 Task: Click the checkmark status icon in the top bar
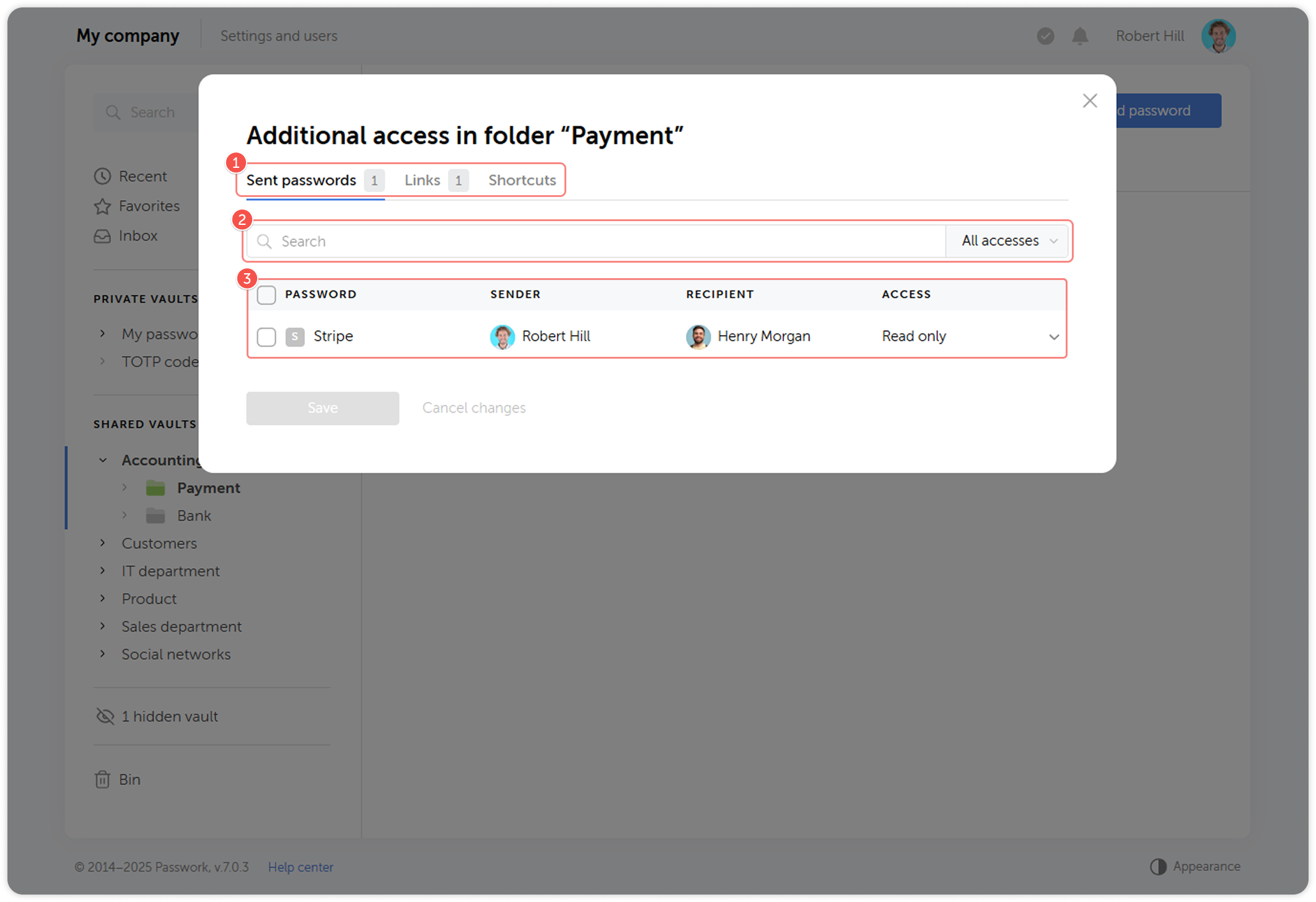1045,36
